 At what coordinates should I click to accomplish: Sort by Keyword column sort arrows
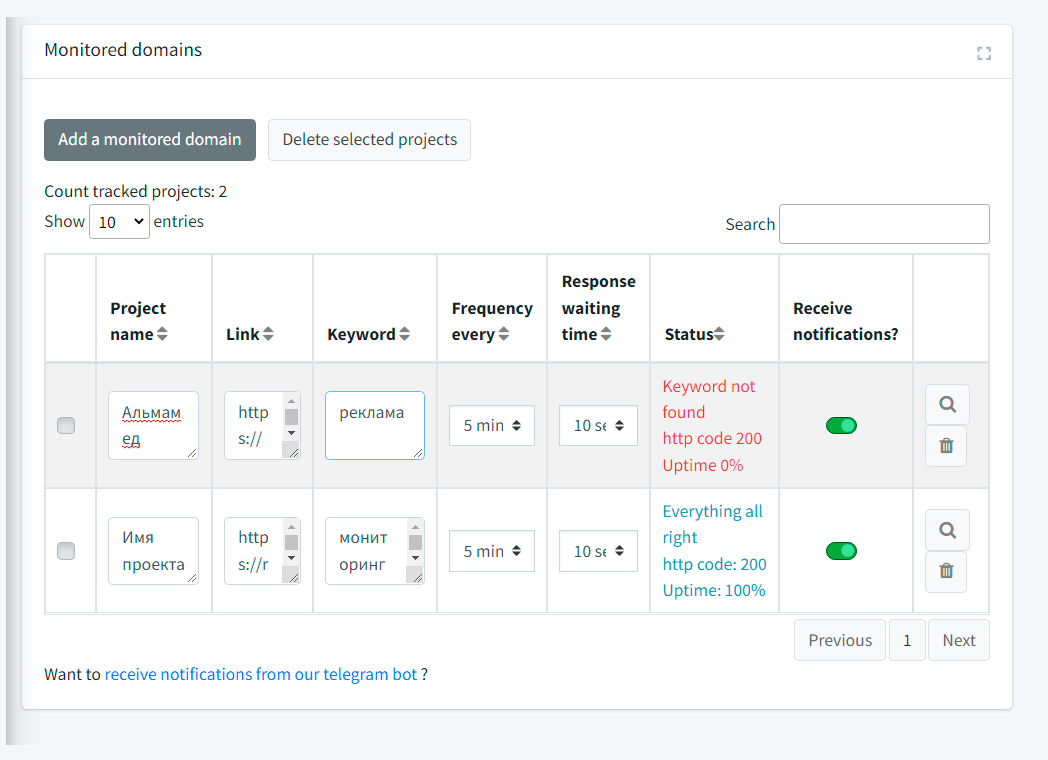404,335
